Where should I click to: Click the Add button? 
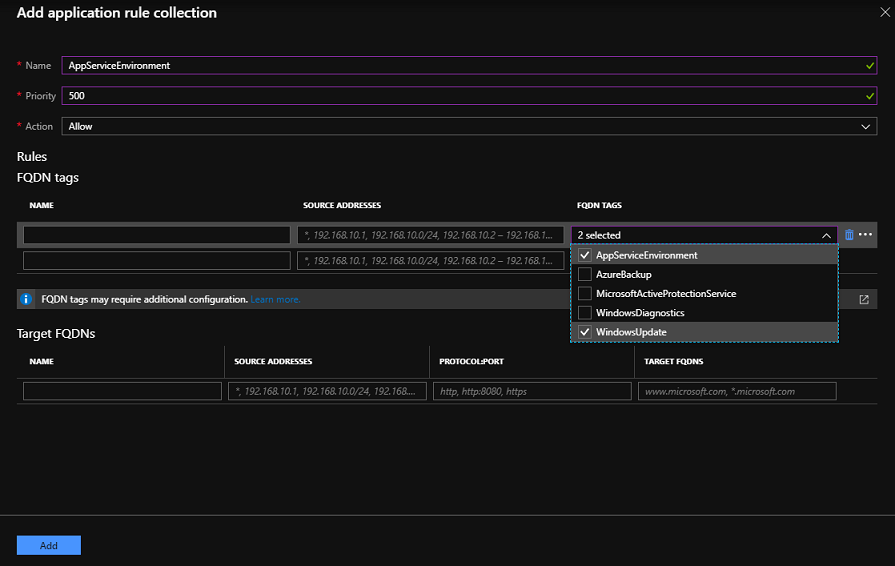coord(48,545)
